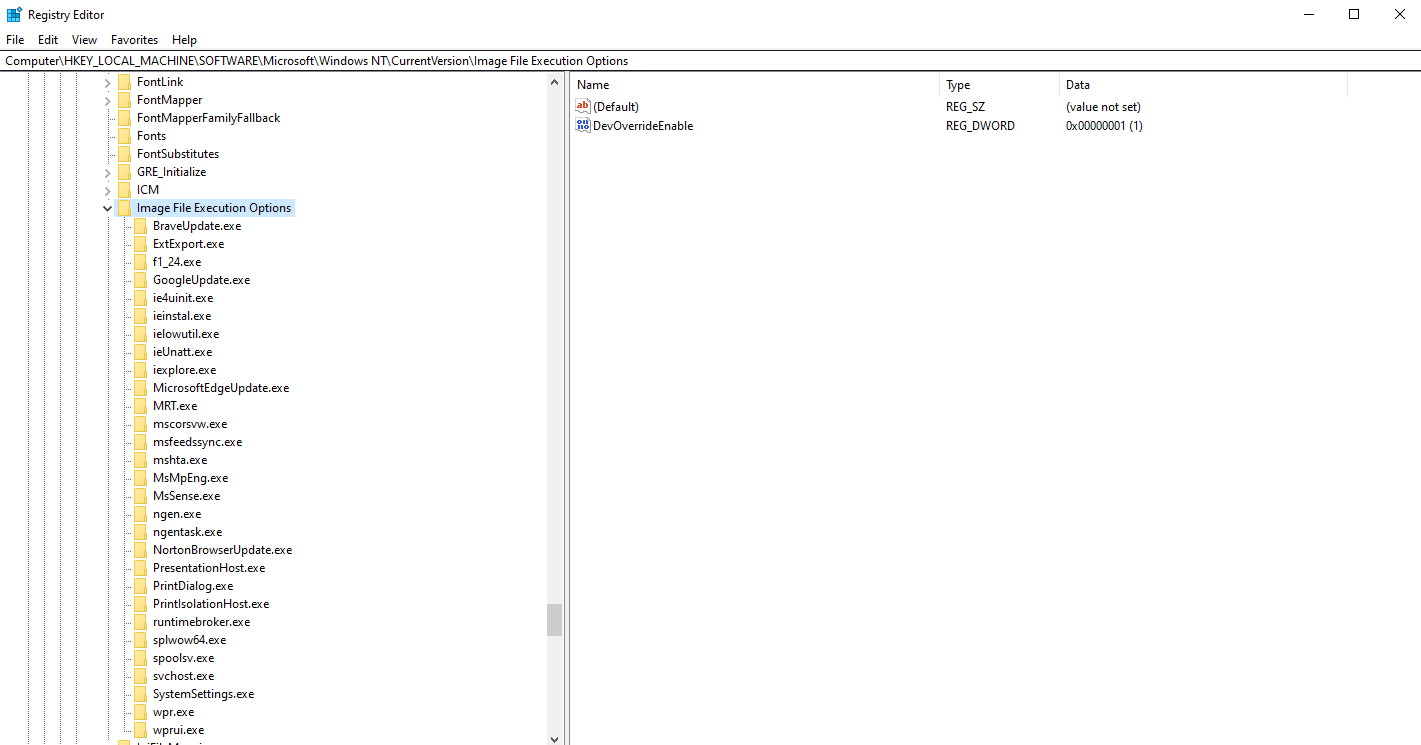Screen dimensions: 1421x745
Task: Click the folder icon next to ExtExport.exe
Action: pos(140,244)
